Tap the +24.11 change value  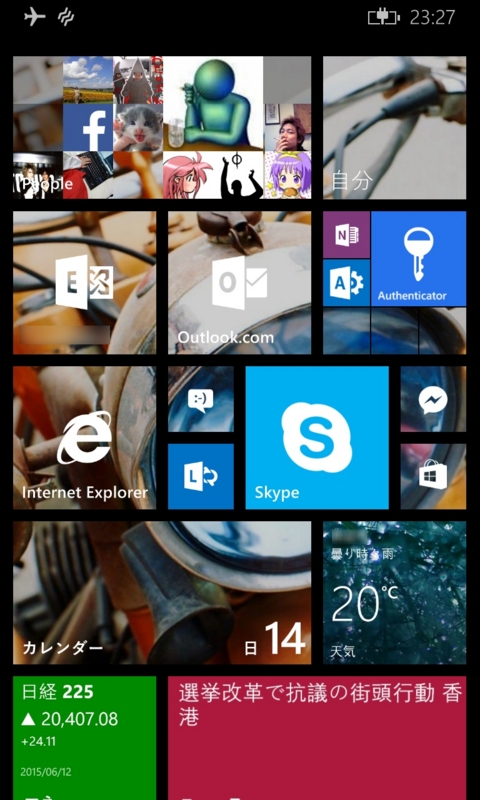pos(38,742)
